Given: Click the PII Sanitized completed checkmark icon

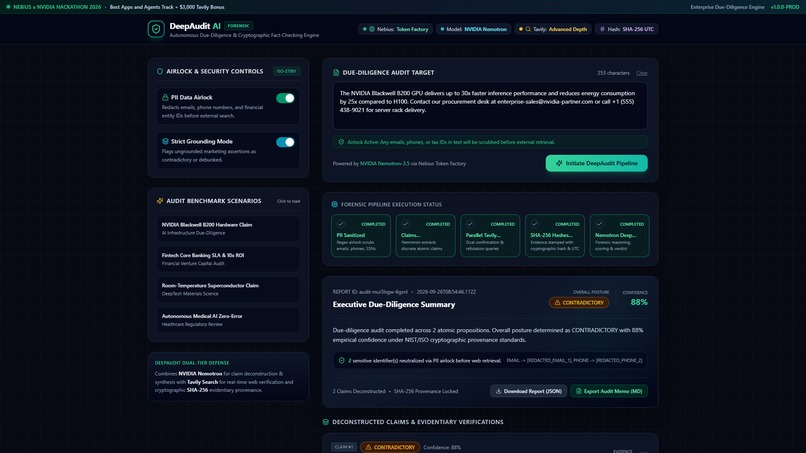Looking at the screenshot, I should tap(341, 224).
